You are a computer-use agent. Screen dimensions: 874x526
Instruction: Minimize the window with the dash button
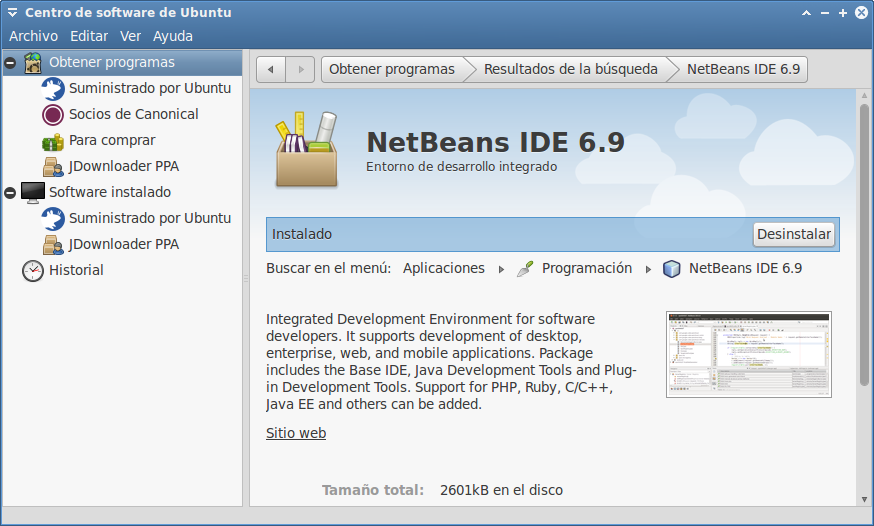point(825,13)
